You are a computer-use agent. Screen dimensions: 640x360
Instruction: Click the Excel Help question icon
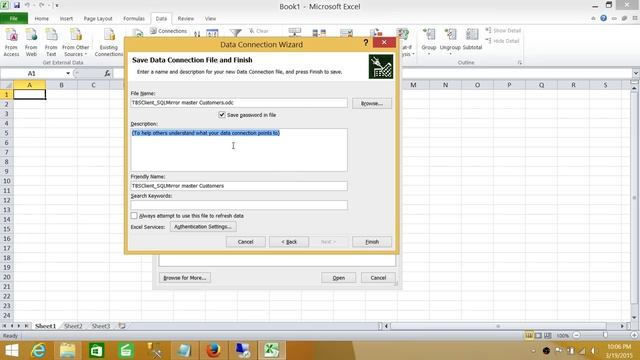pos(603,18)
